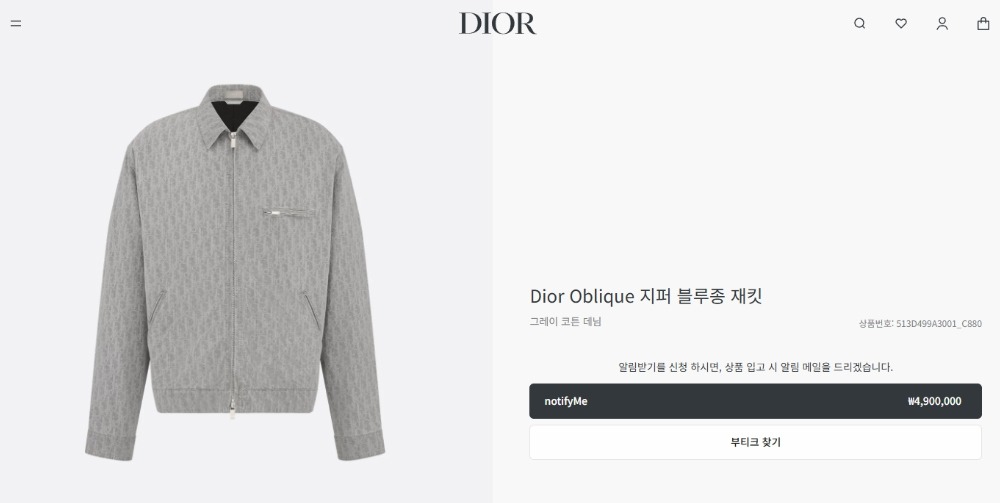Click the notifyMe button

[755, 401]
